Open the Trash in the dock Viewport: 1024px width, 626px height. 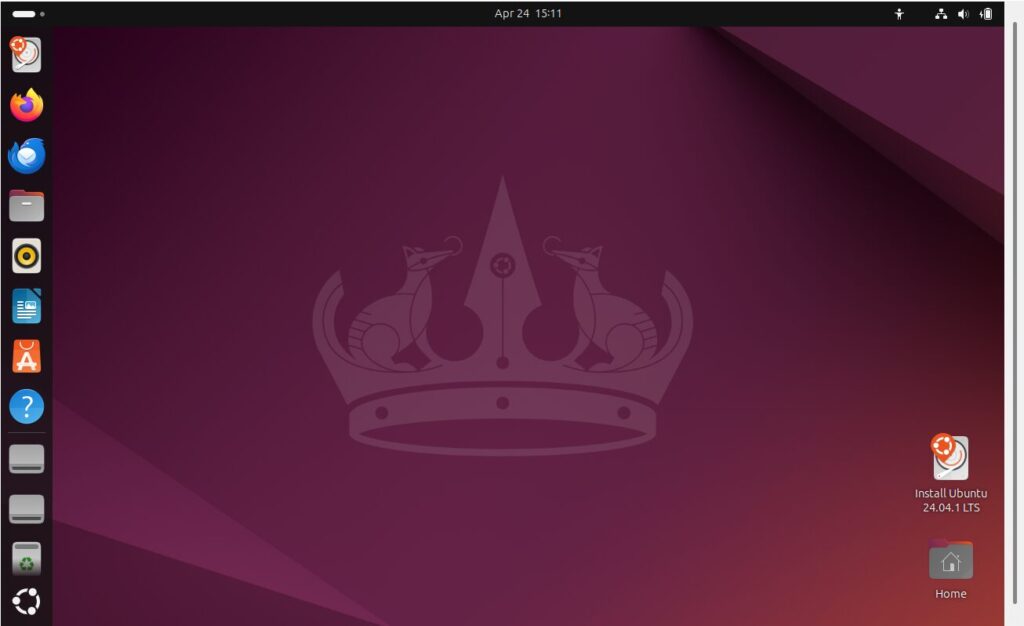(x=26, y=559)
